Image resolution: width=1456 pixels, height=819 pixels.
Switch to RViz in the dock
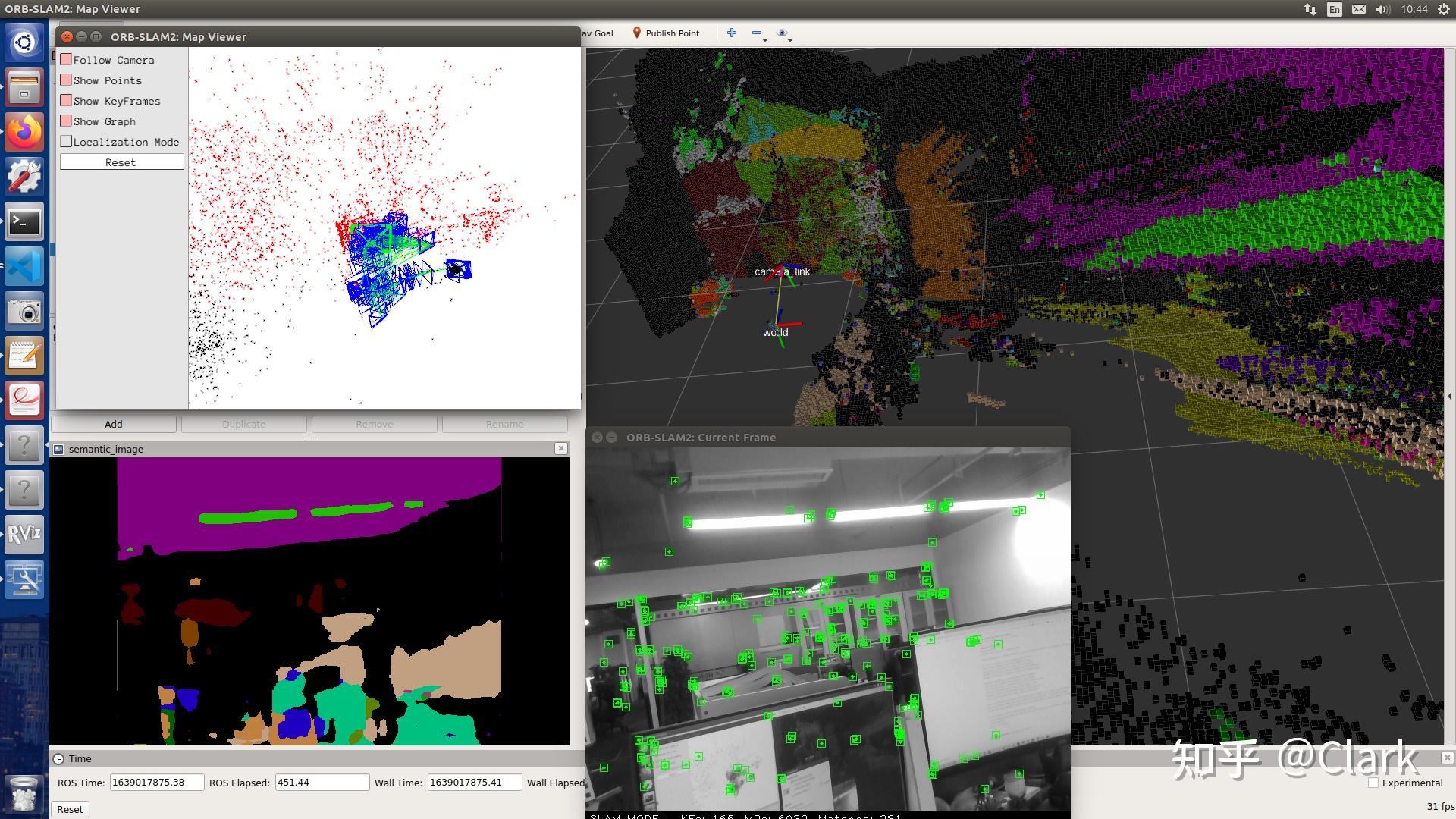coord(24,535)
